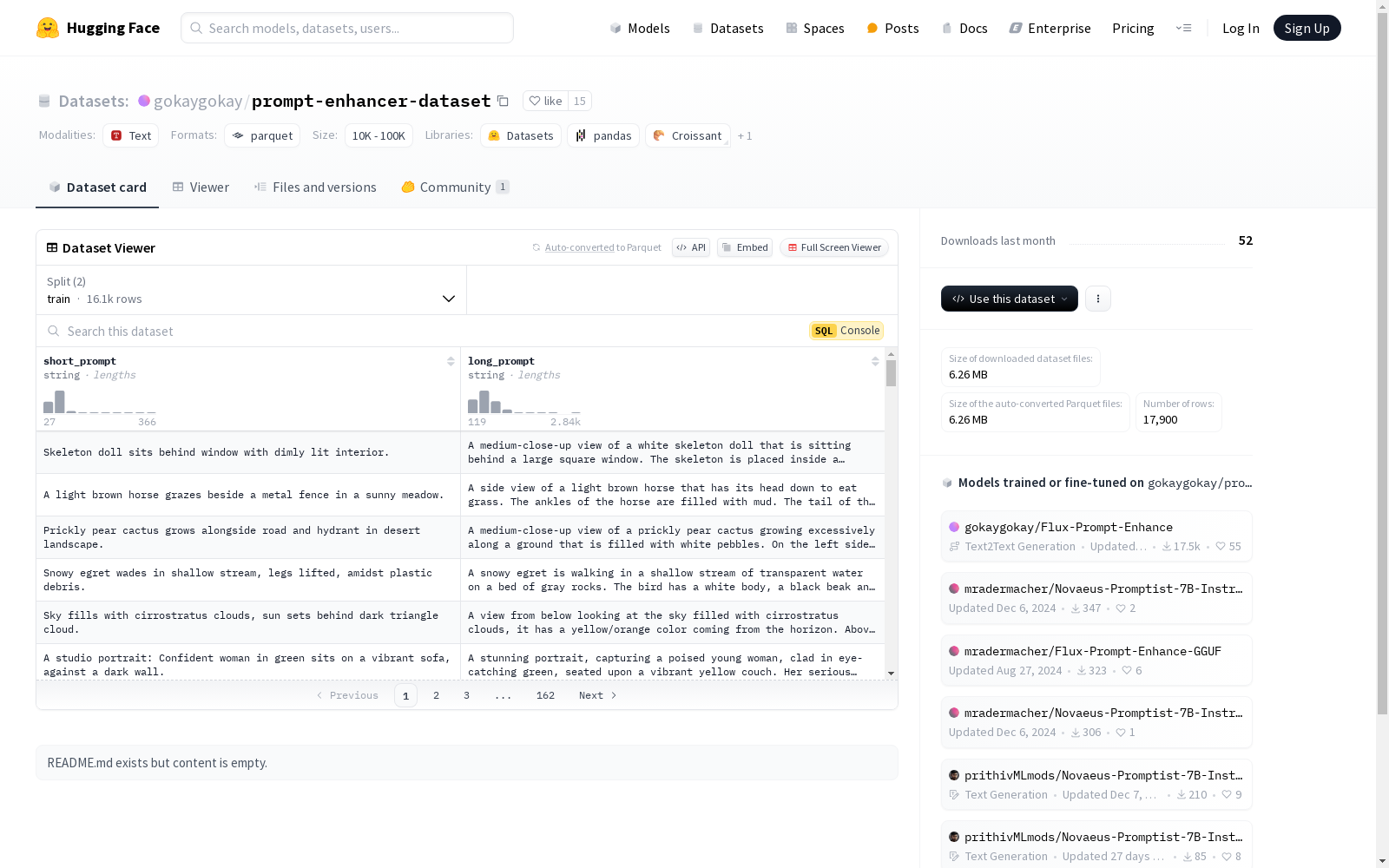Click the prompt-enhancer-dataset title
This screenshot has width=1389, height=868.
[371, 101]
